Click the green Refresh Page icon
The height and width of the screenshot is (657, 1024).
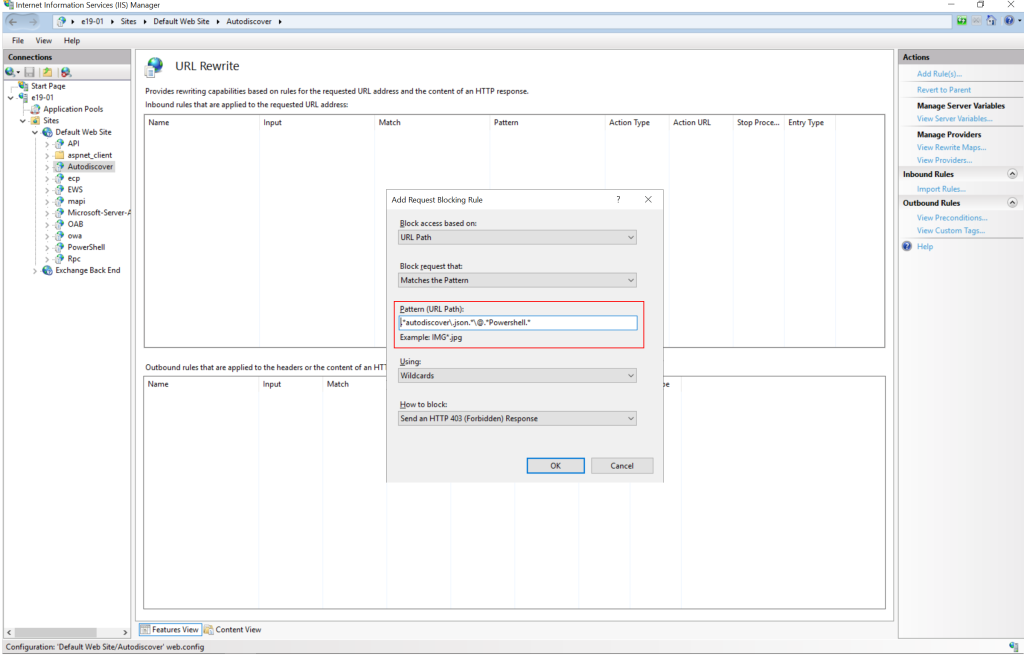point(961,21)
